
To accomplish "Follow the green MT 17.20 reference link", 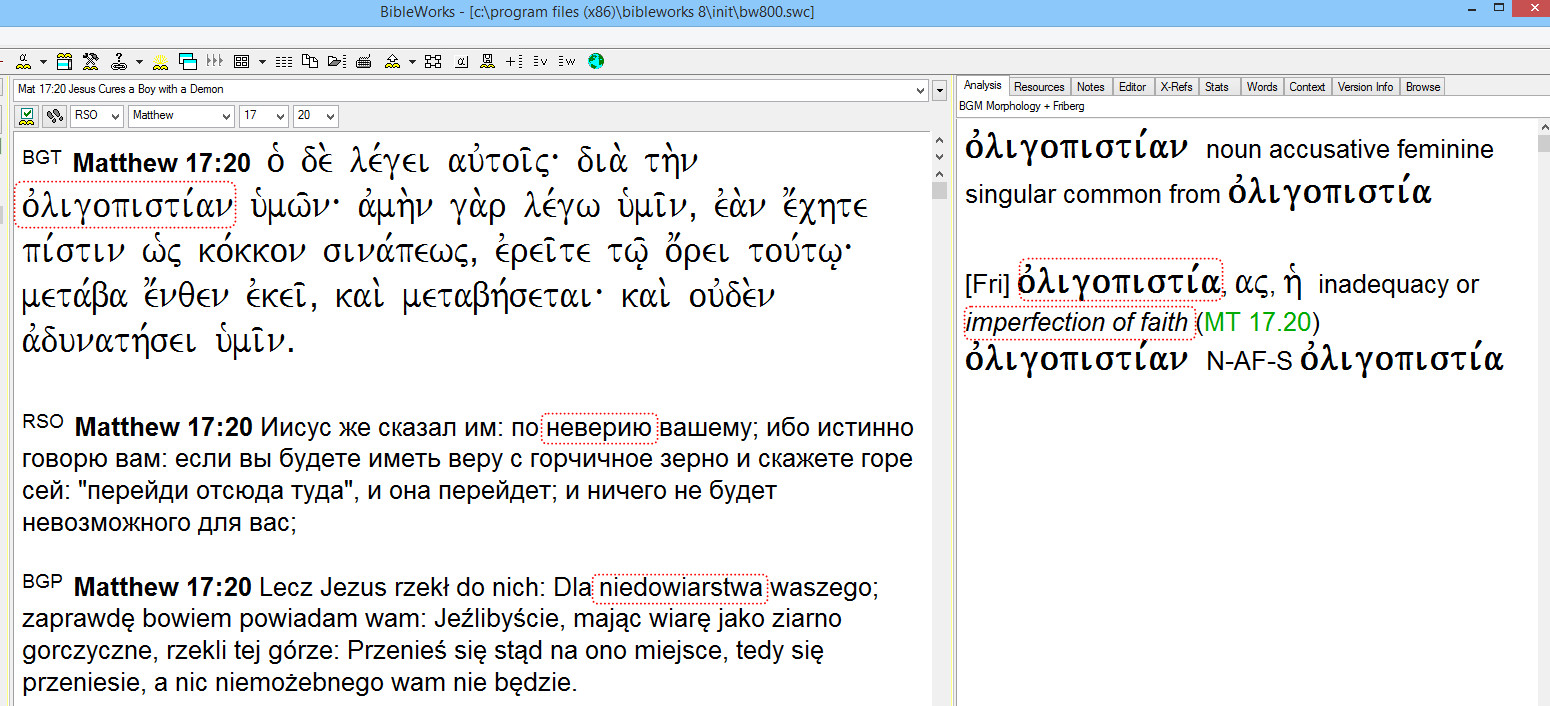I will tap(1258, 323).
